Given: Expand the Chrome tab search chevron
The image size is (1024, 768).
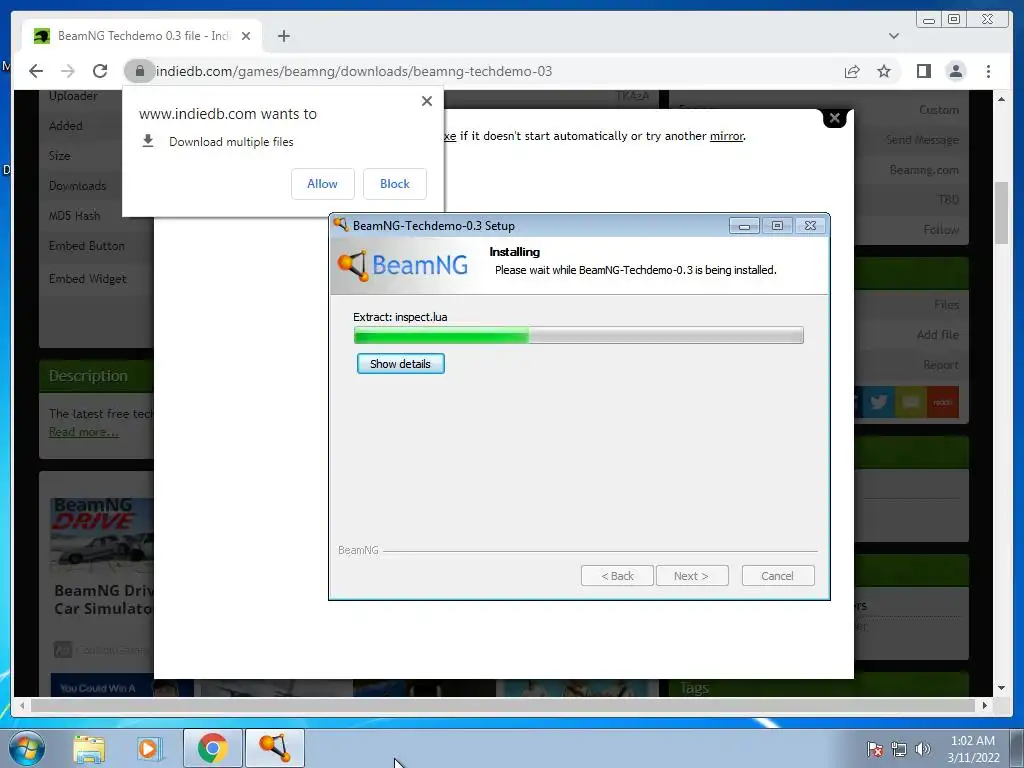Looking at the screenshot, I should pos(893,36).
